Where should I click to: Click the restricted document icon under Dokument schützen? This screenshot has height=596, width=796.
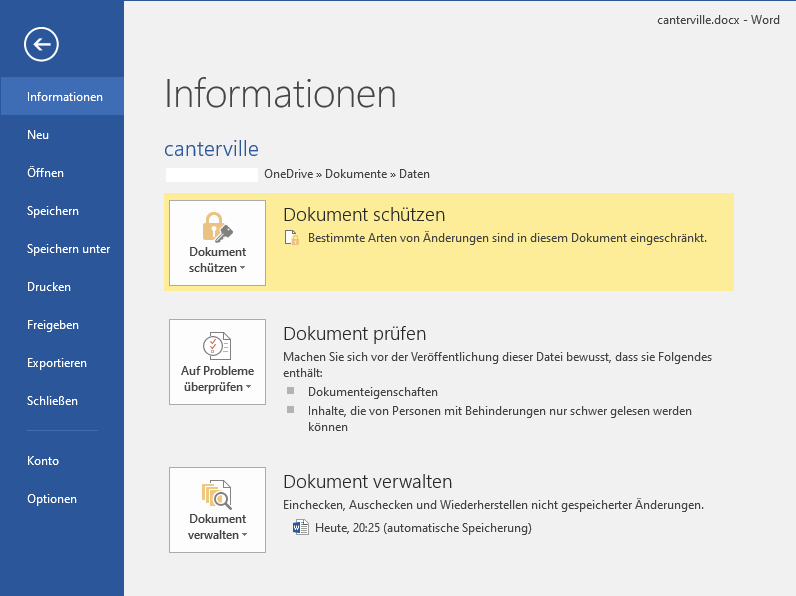pyautogui.click(x=292, y=238)
